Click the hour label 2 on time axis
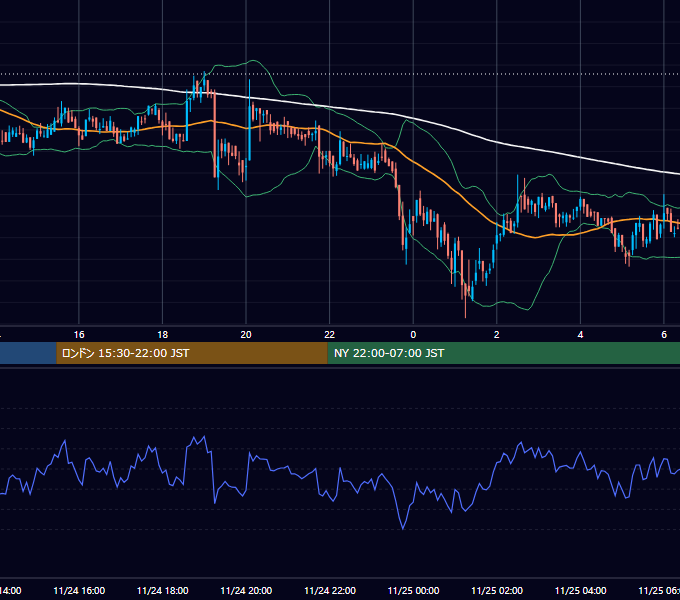This screenshot has height=600, width=680. [497, 335]
